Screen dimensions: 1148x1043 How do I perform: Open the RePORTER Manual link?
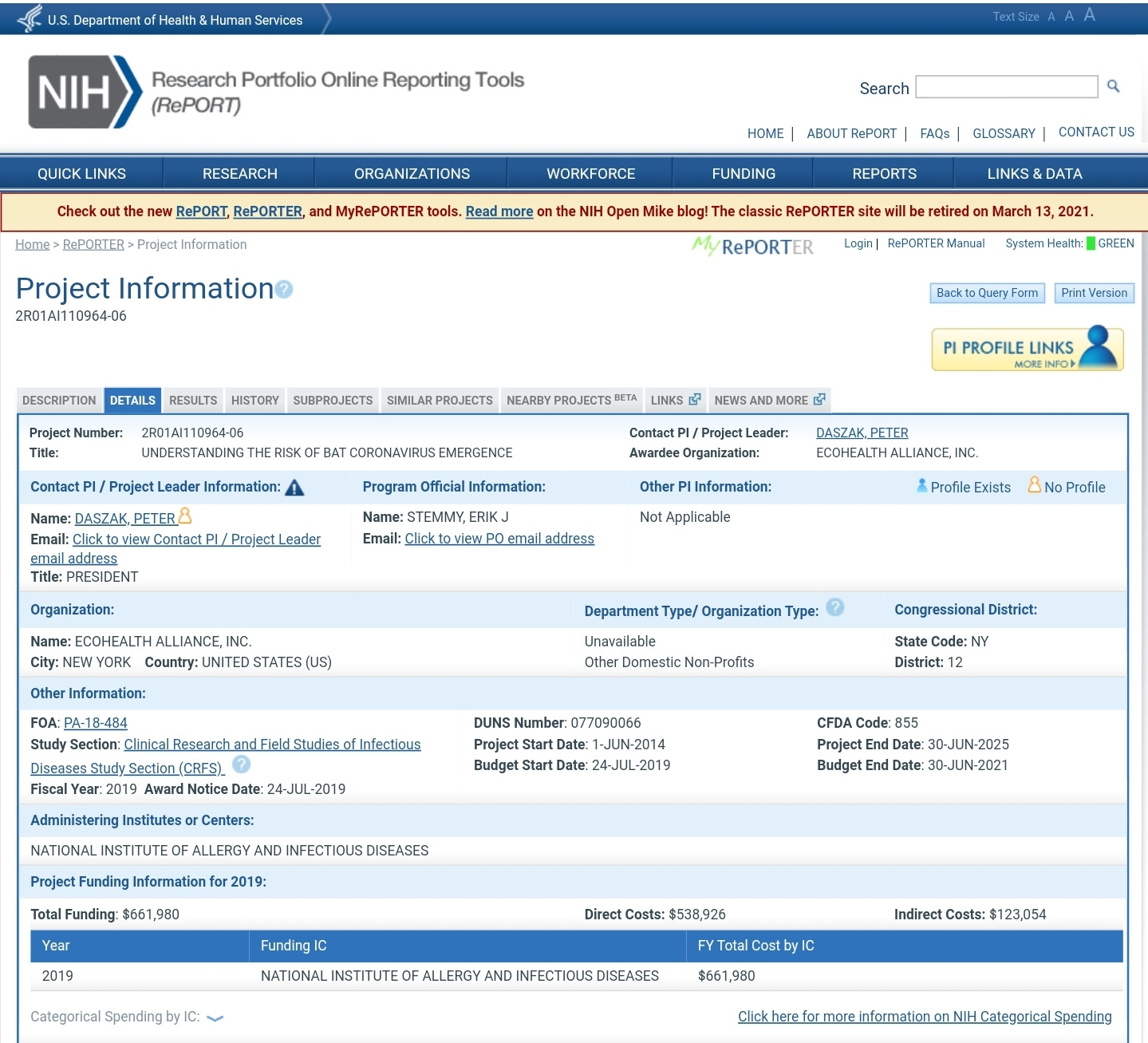[x=936, y=243]
